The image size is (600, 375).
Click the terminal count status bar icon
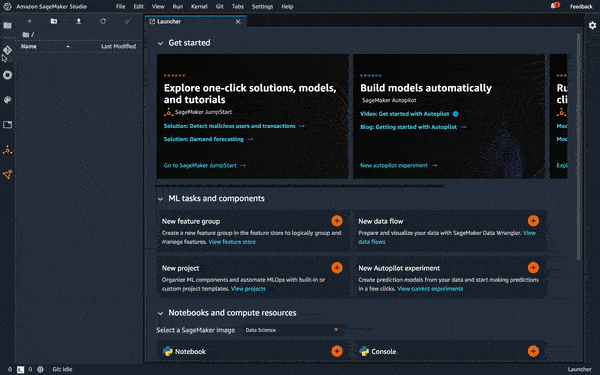tap(20, 370)
